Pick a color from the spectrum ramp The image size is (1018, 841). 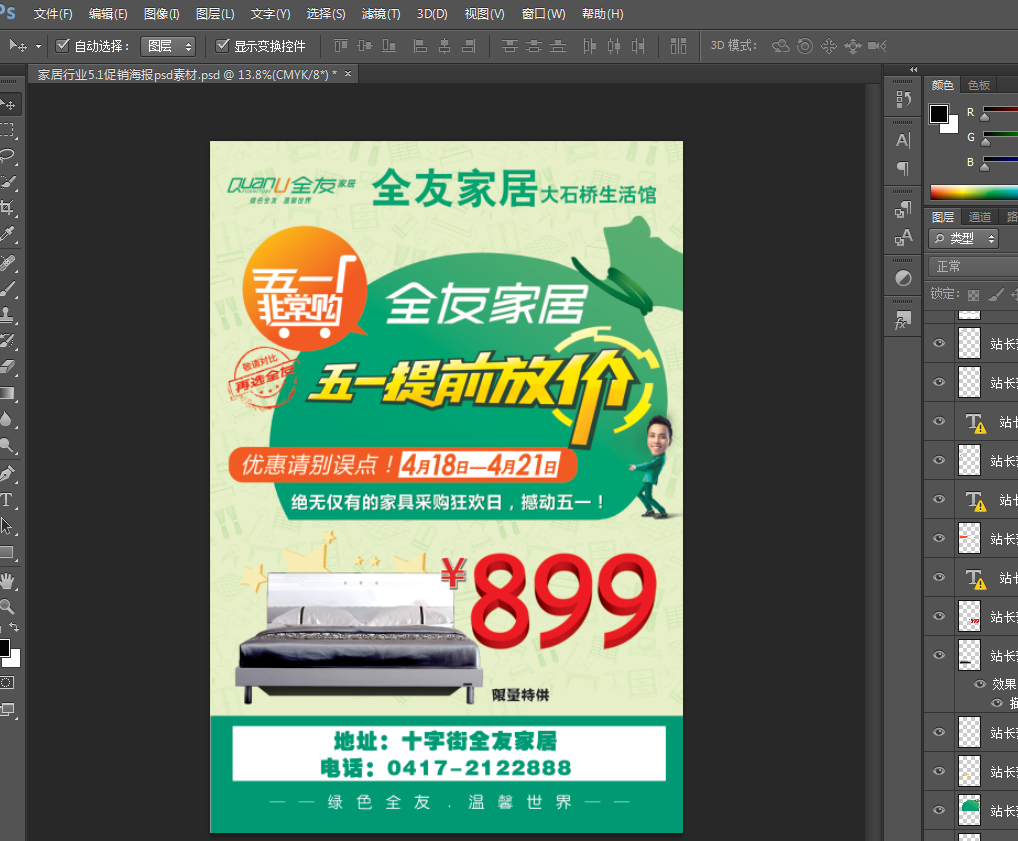tap(974, 192)
